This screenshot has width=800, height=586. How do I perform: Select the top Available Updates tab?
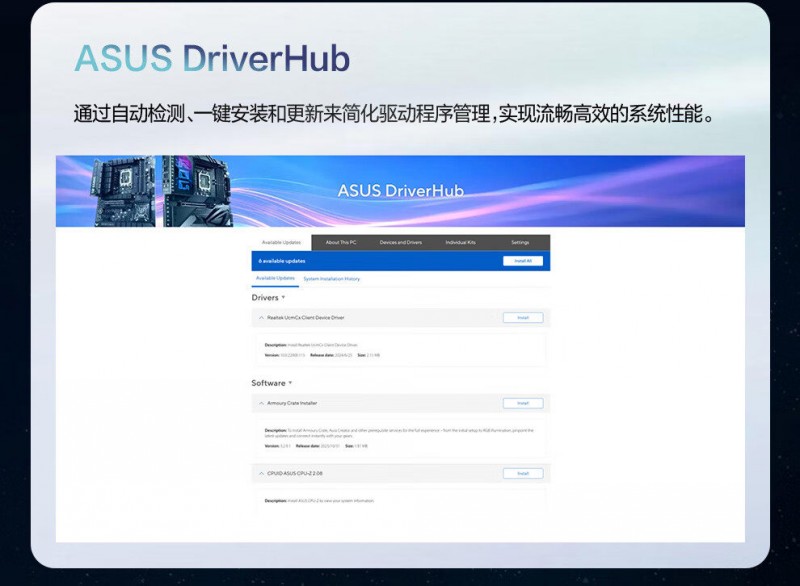tap(280, 242)
